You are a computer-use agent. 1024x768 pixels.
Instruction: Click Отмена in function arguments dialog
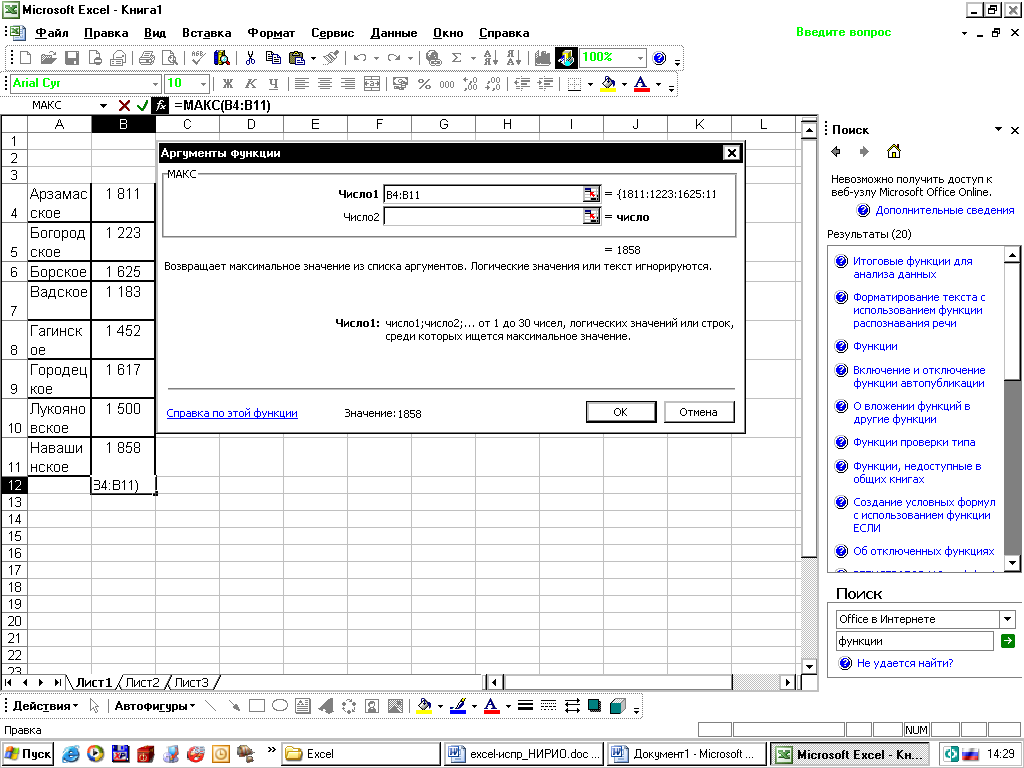[698, 412]
